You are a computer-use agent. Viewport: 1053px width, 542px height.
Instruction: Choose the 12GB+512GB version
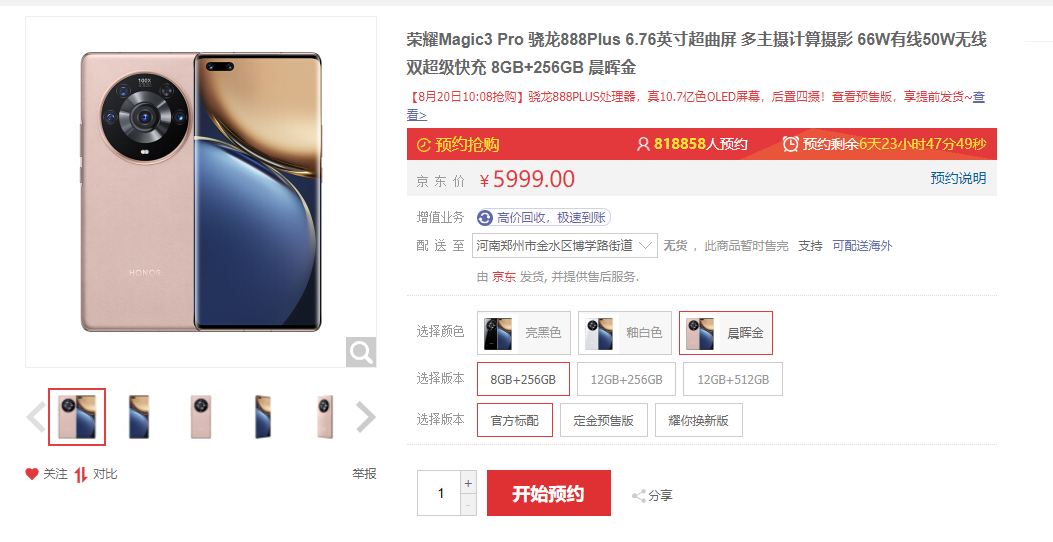pyautogui.click(x=733, y=379)
